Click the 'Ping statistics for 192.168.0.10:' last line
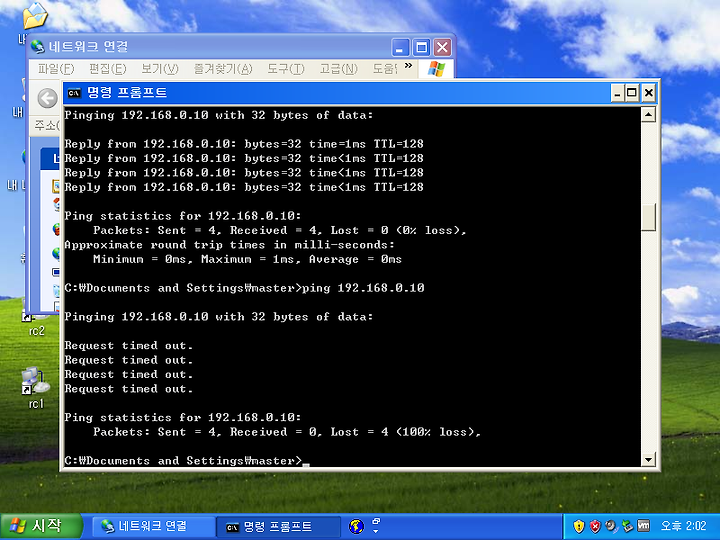 click(x=183, y=417)
